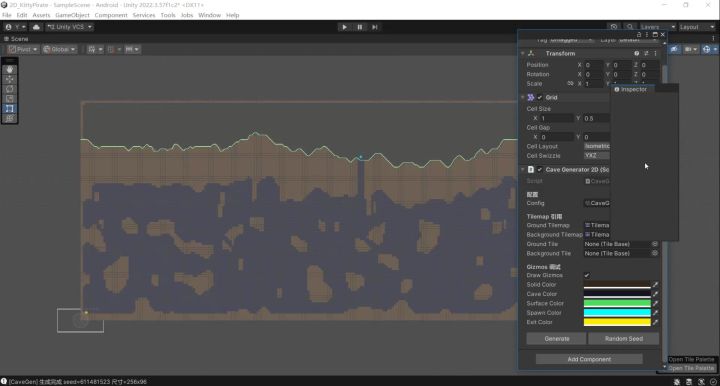720x386 pixels.
Task: Open the Pivot handle position dropdown
Action: (x=23, y=49)
